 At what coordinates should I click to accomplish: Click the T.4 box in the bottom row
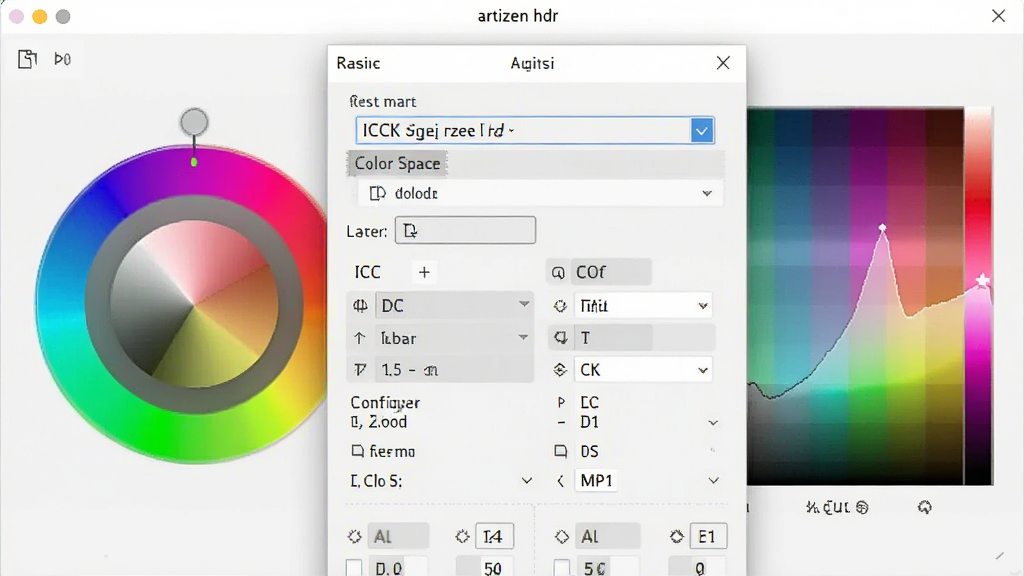click(x=494, y=537)
